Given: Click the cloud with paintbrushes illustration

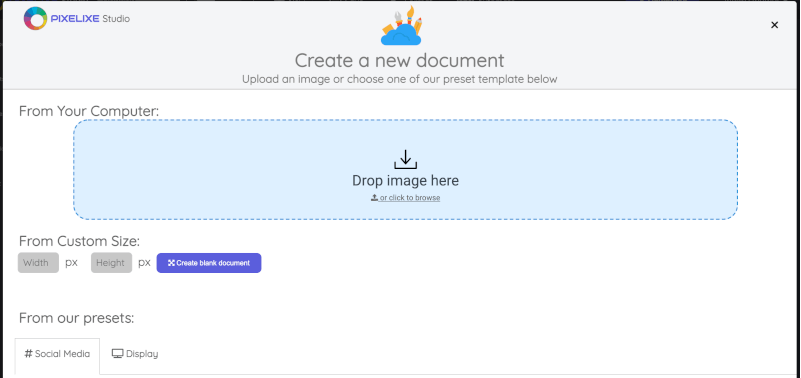Looking at the screenshot, I should pos(402,26).
